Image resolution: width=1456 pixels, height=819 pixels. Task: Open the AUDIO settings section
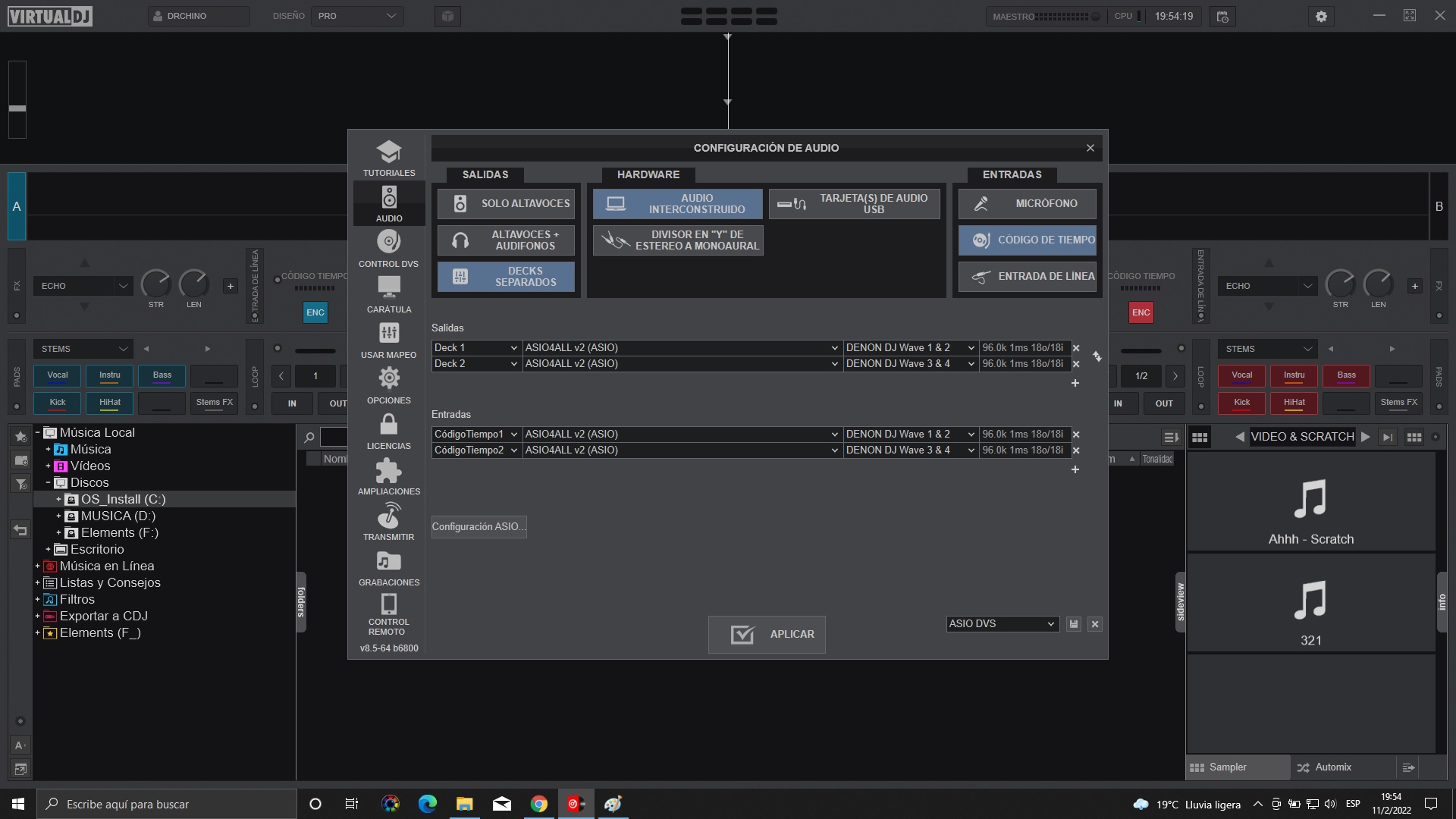[x=388, y=203]
